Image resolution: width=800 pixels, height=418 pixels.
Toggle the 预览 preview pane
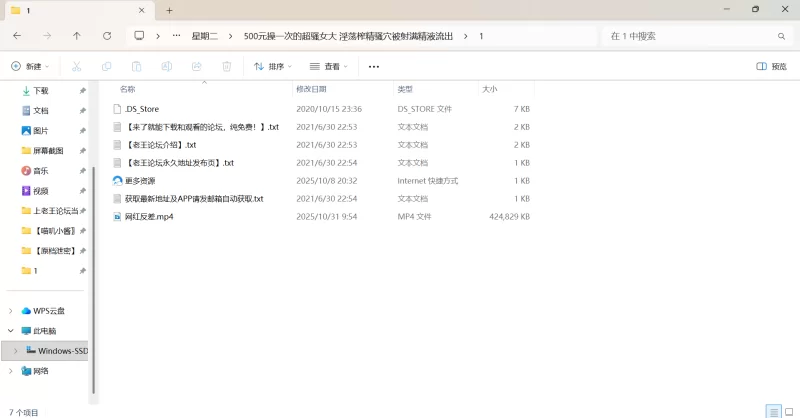point(771,66)
